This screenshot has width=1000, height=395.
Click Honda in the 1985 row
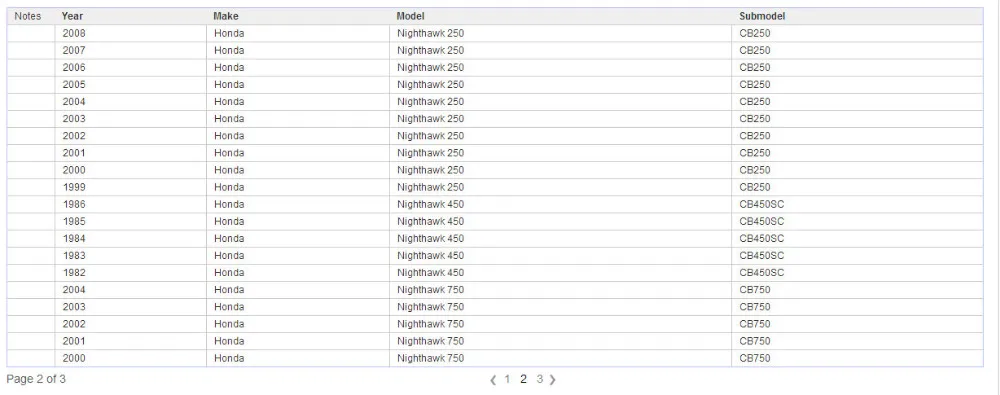[x=229, y=221]
